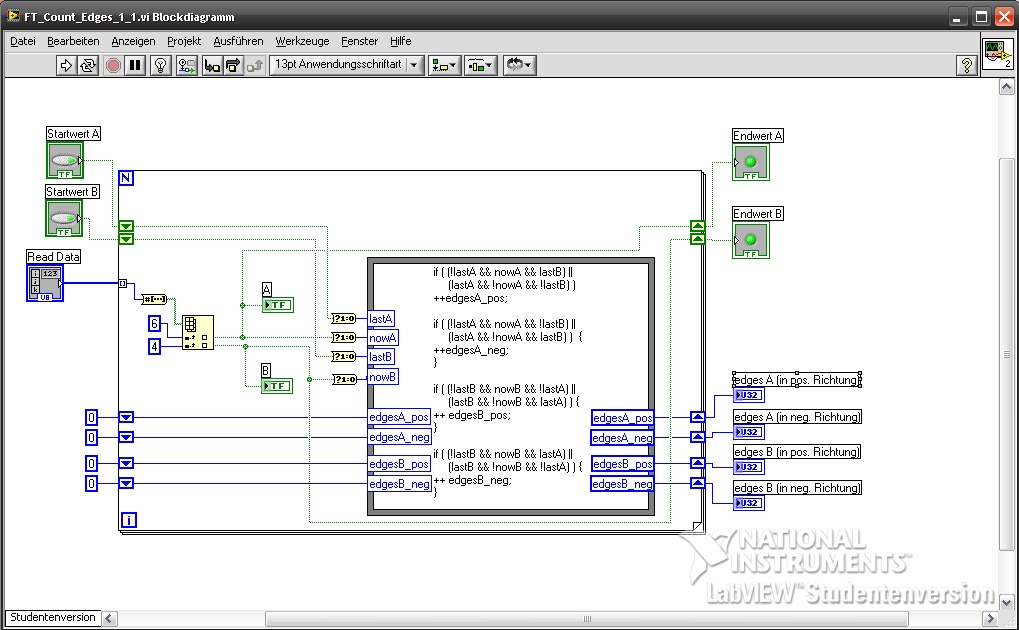Click the Startwert A boolean terminal
1019x630 pixels.
(x=65, y=160)
